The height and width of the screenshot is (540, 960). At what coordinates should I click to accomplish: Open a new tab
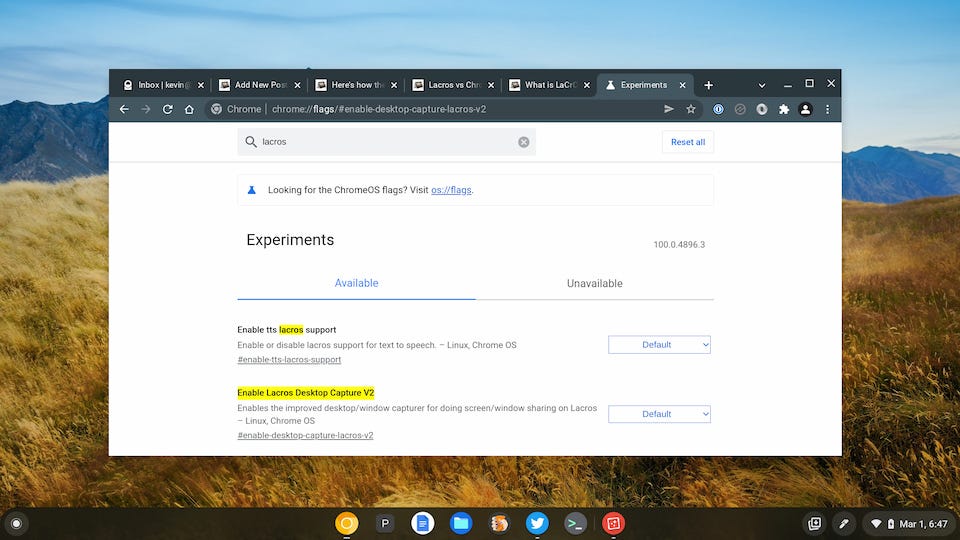point(708,85)
